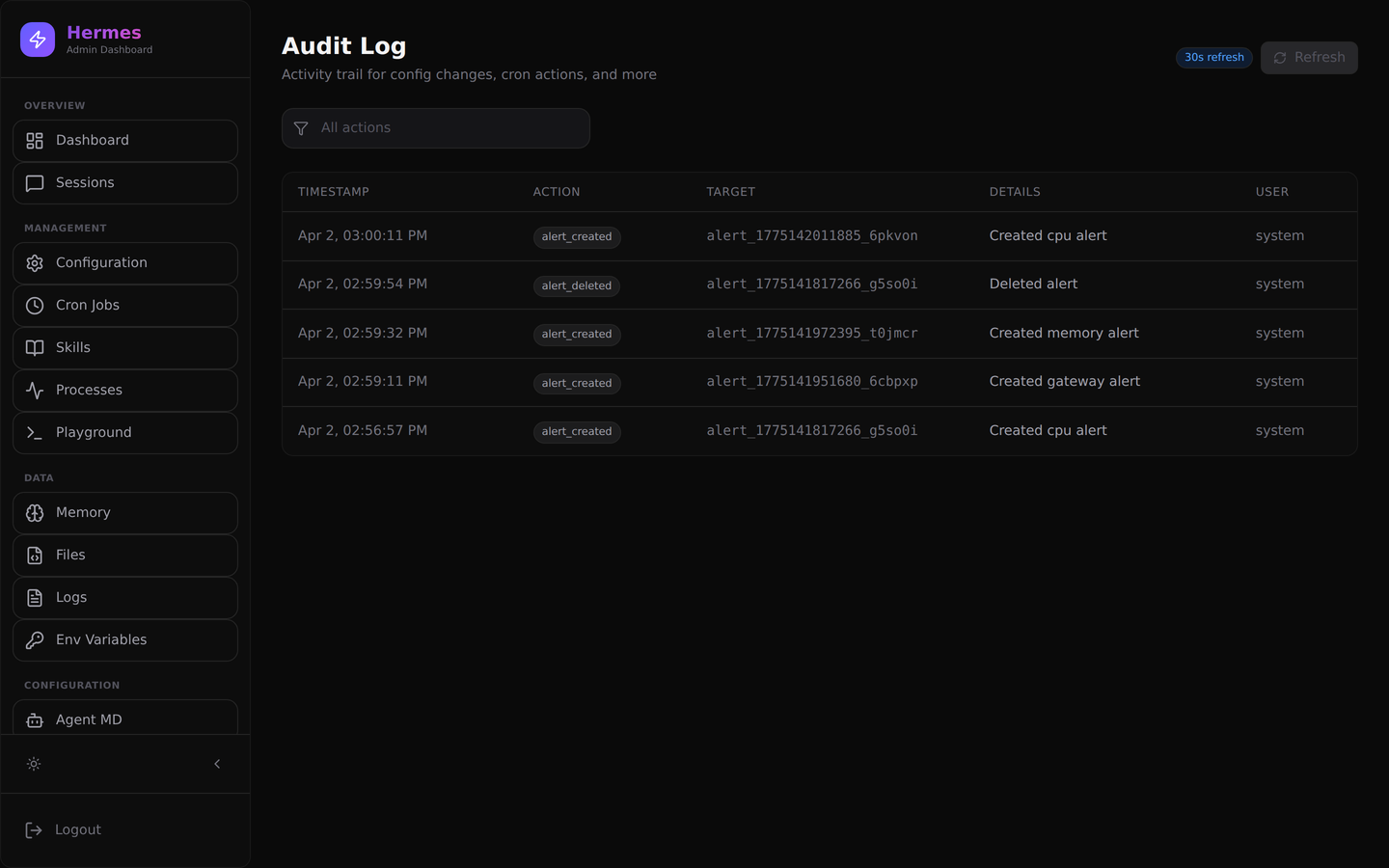
Task: Open the Agent MD configuration page
Action: (x=125, y=718)
